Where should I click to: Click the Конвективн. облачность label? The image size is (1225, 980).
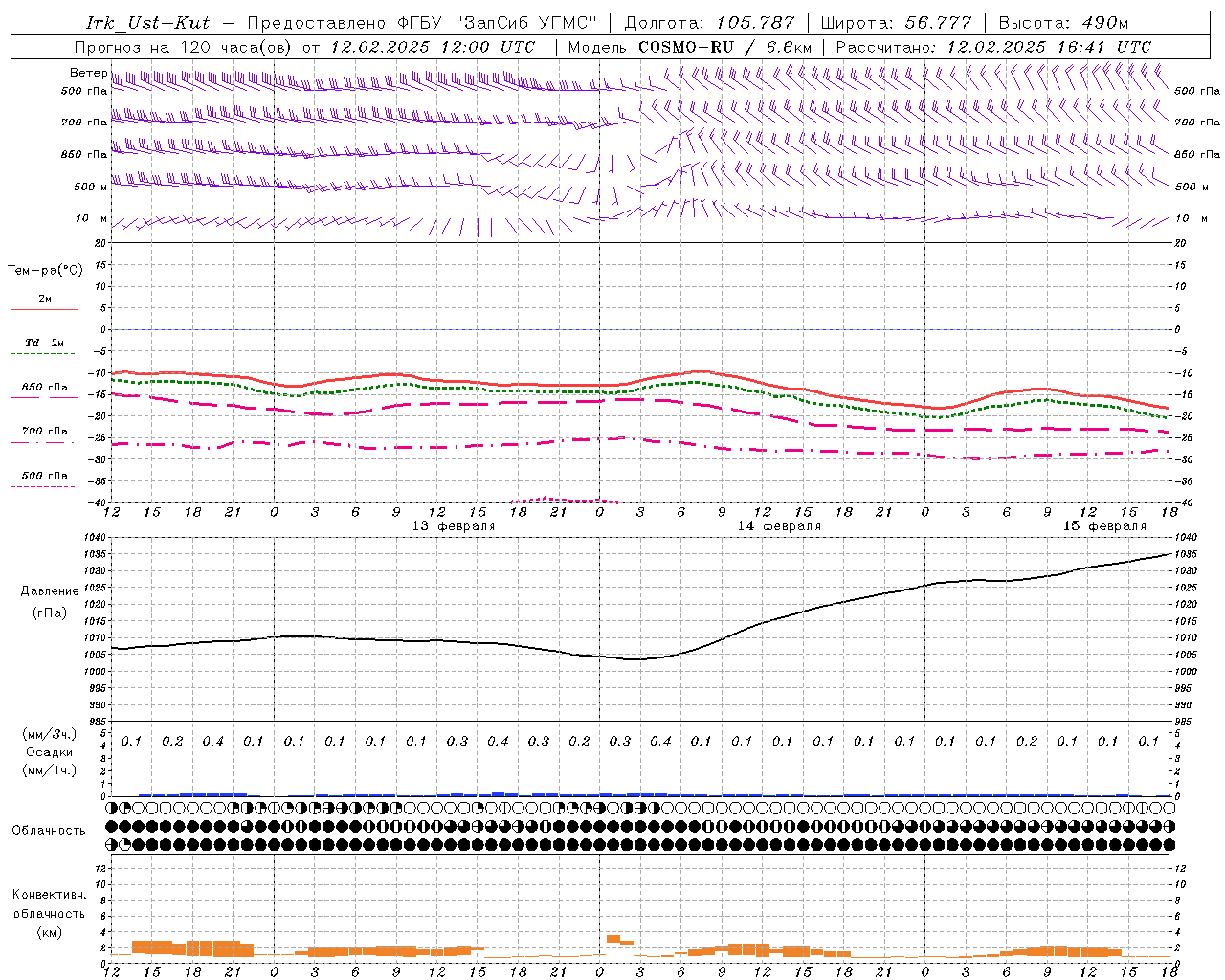49,904
